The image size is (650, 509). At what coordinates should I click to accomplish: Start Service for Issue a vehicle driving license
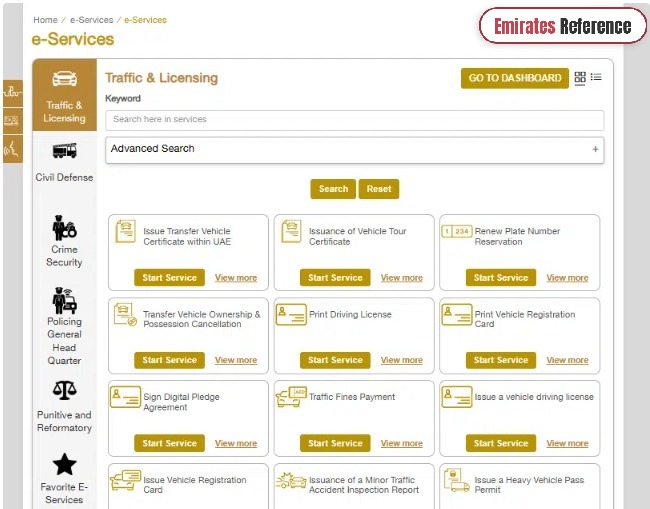(501, 443)
